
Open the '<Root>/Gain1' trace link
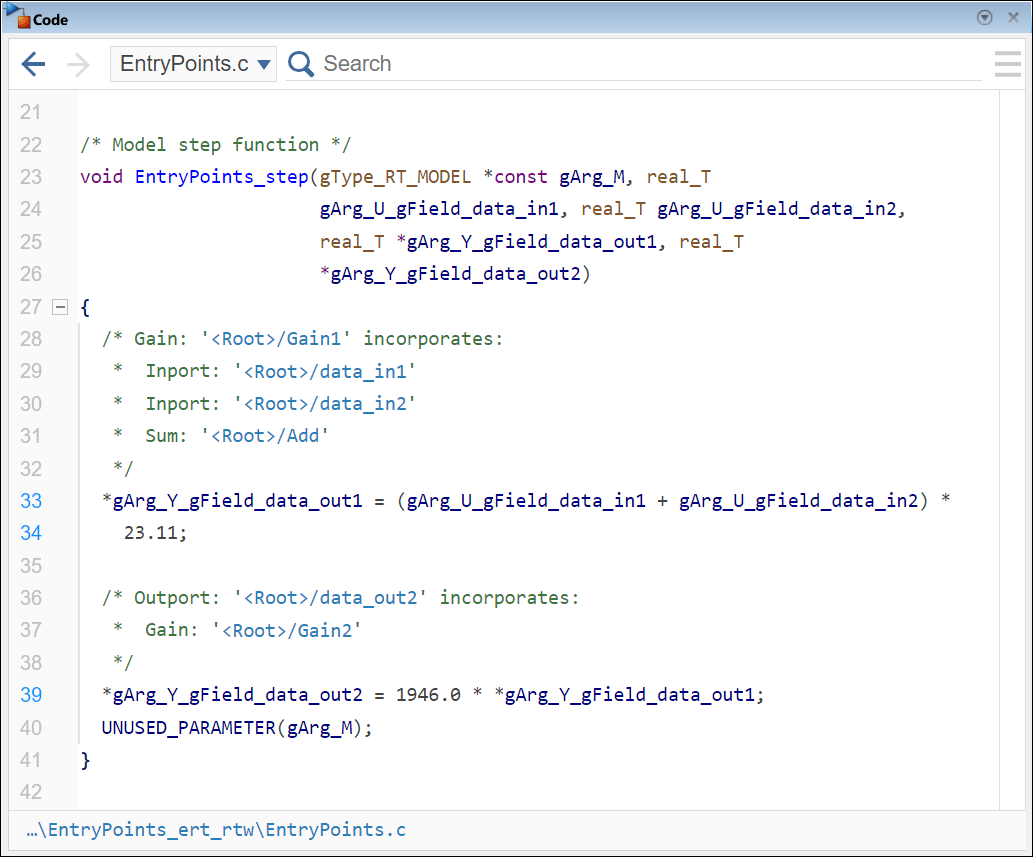click(x=278, y=338)
